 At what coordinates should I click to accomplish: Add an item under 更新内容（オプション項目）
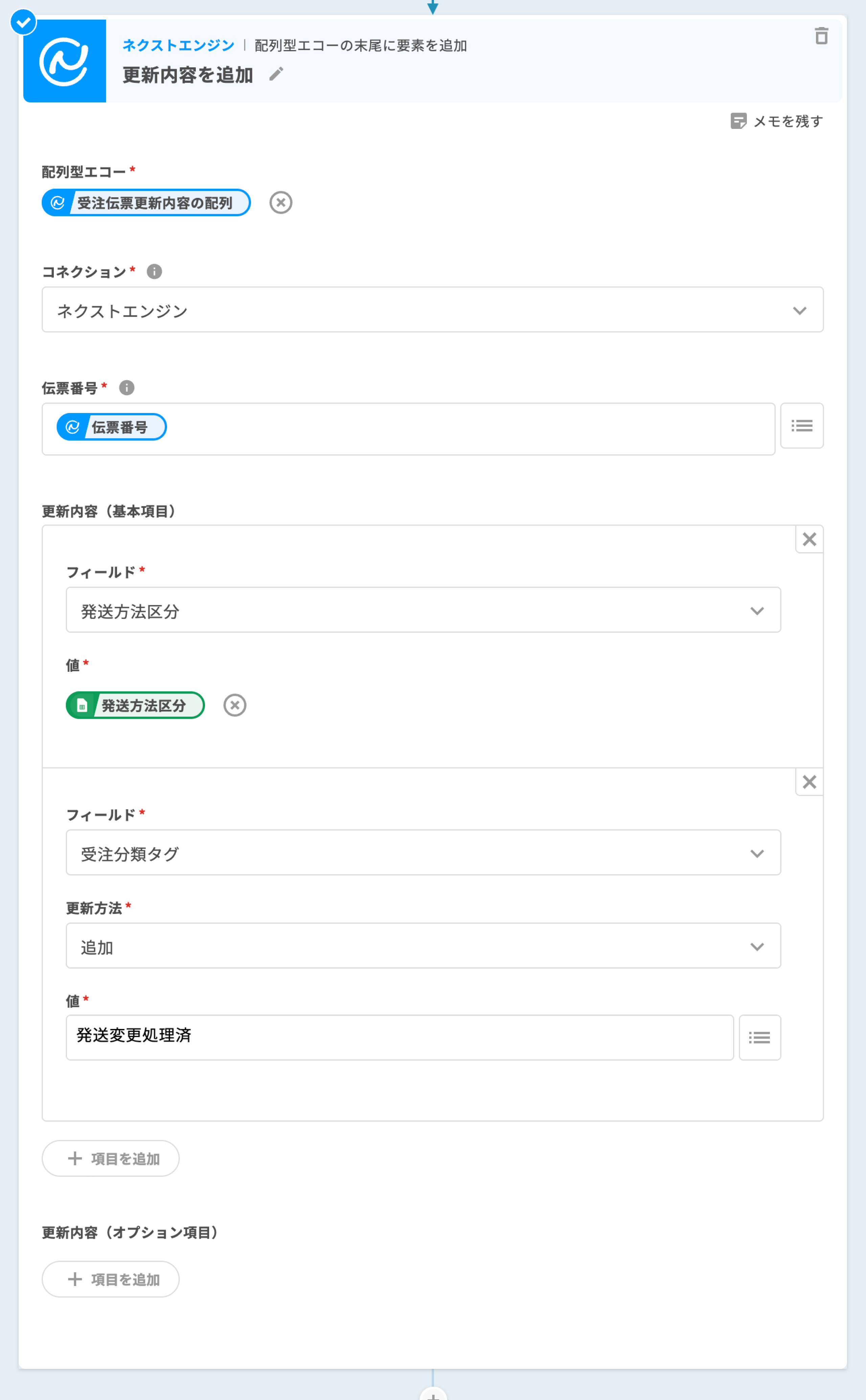(x=111, y=1279)
